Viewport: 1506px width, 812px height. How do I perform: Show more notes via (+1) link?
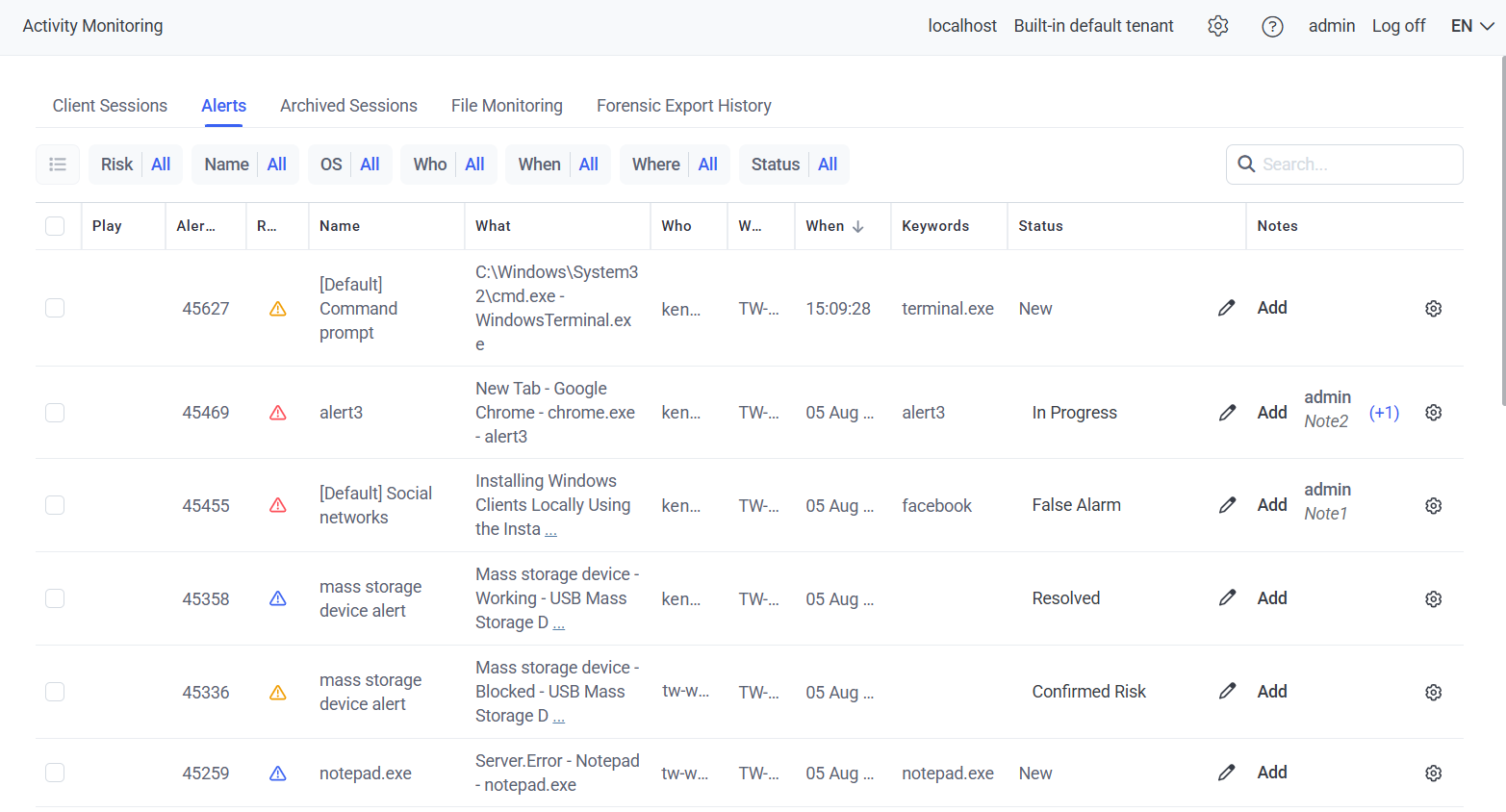point(1384,413)
